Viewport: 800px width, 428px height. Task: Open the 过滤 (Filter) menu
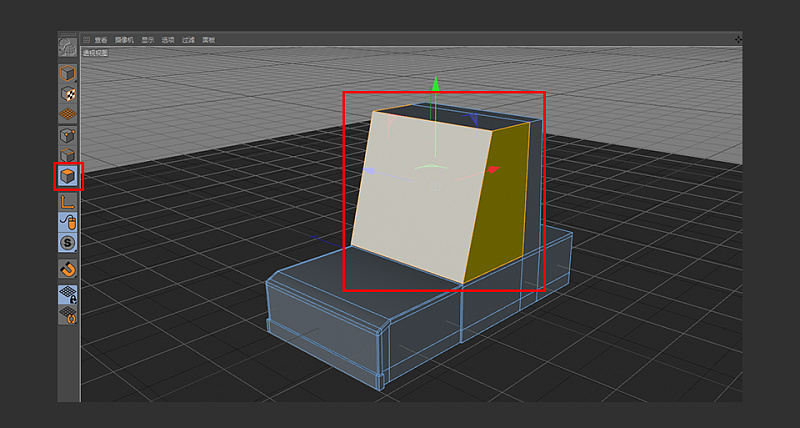tap(188, 40)
